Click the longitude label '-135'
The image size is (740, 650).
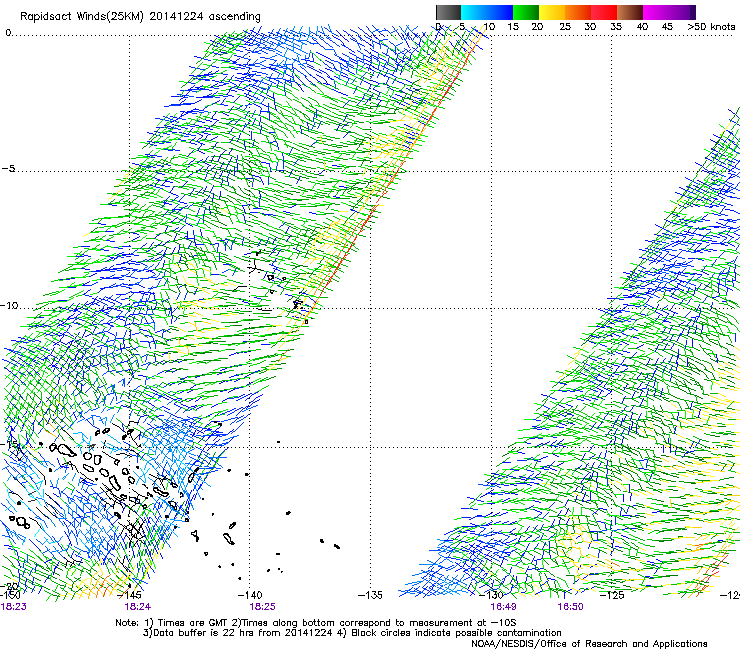click(370, 595)
